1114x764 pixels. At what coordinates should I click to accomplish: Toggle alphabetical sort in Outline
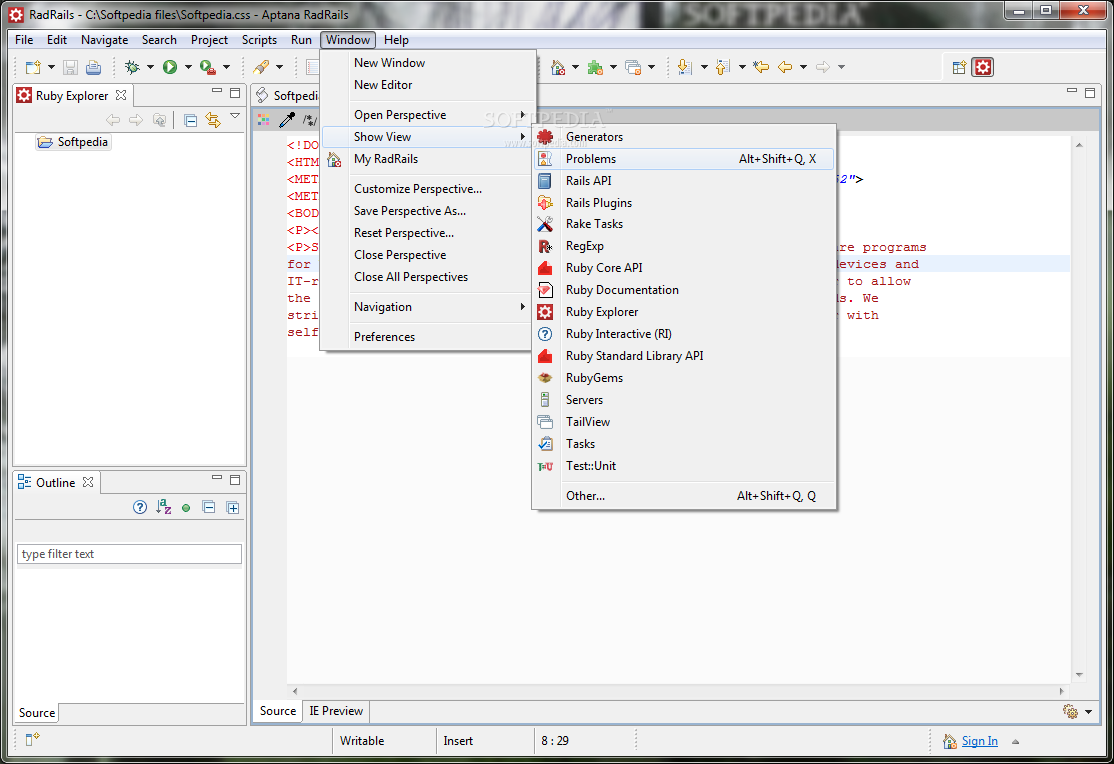pyautogui.click(x=163, y=507)
